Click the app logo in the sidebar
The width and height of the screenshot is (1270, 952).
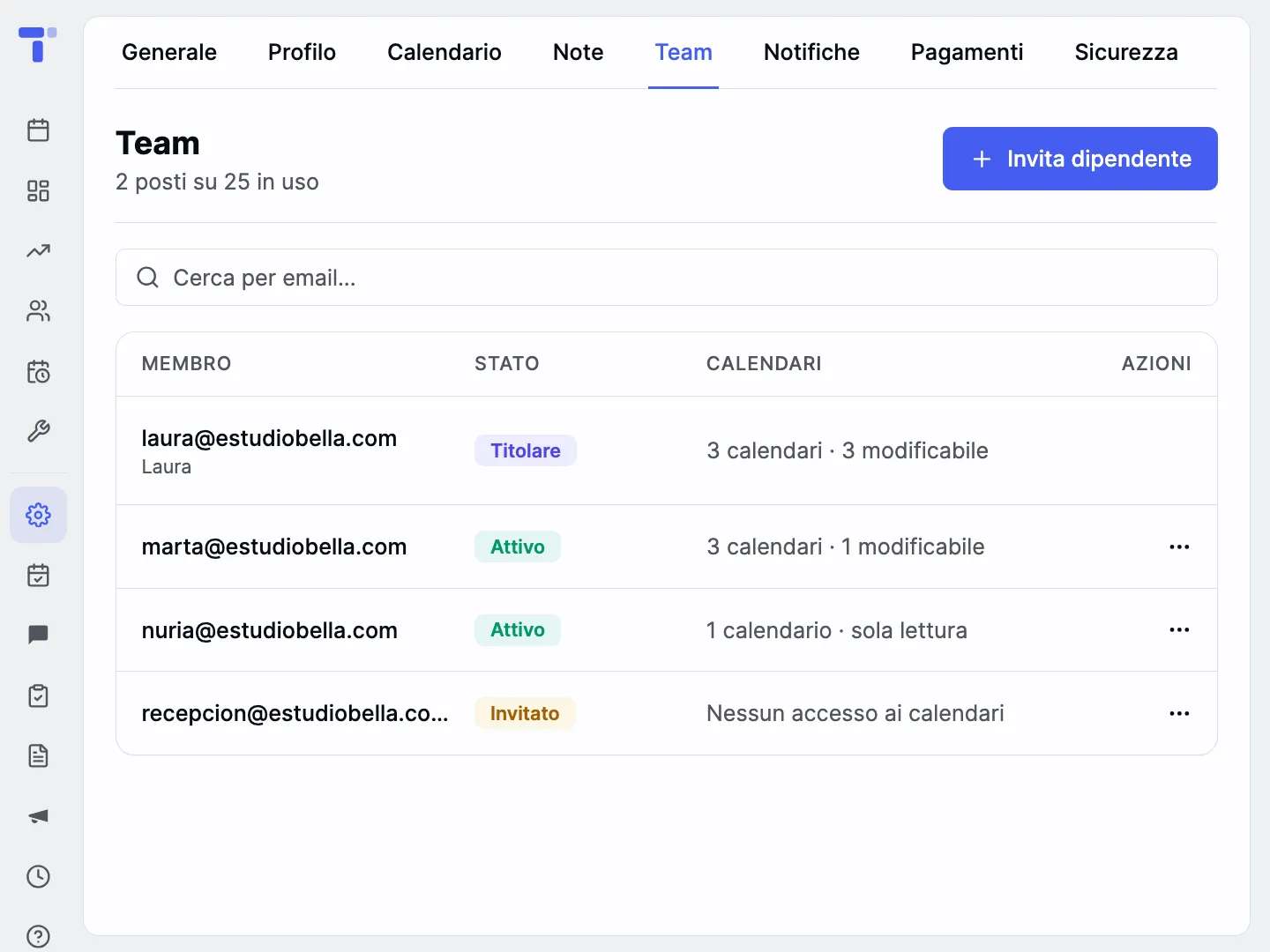coord(38,44)
